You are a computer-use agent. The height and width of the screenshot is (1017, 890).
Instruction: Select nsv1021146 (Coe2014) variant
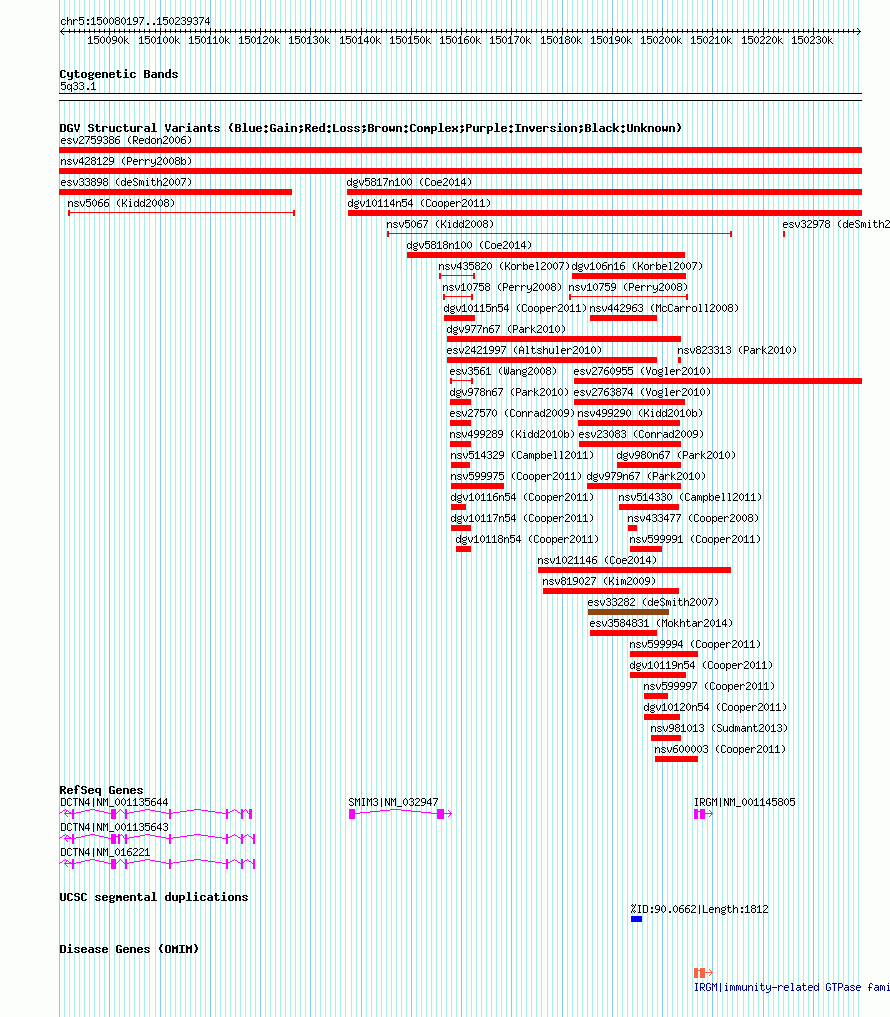[597, 560]
